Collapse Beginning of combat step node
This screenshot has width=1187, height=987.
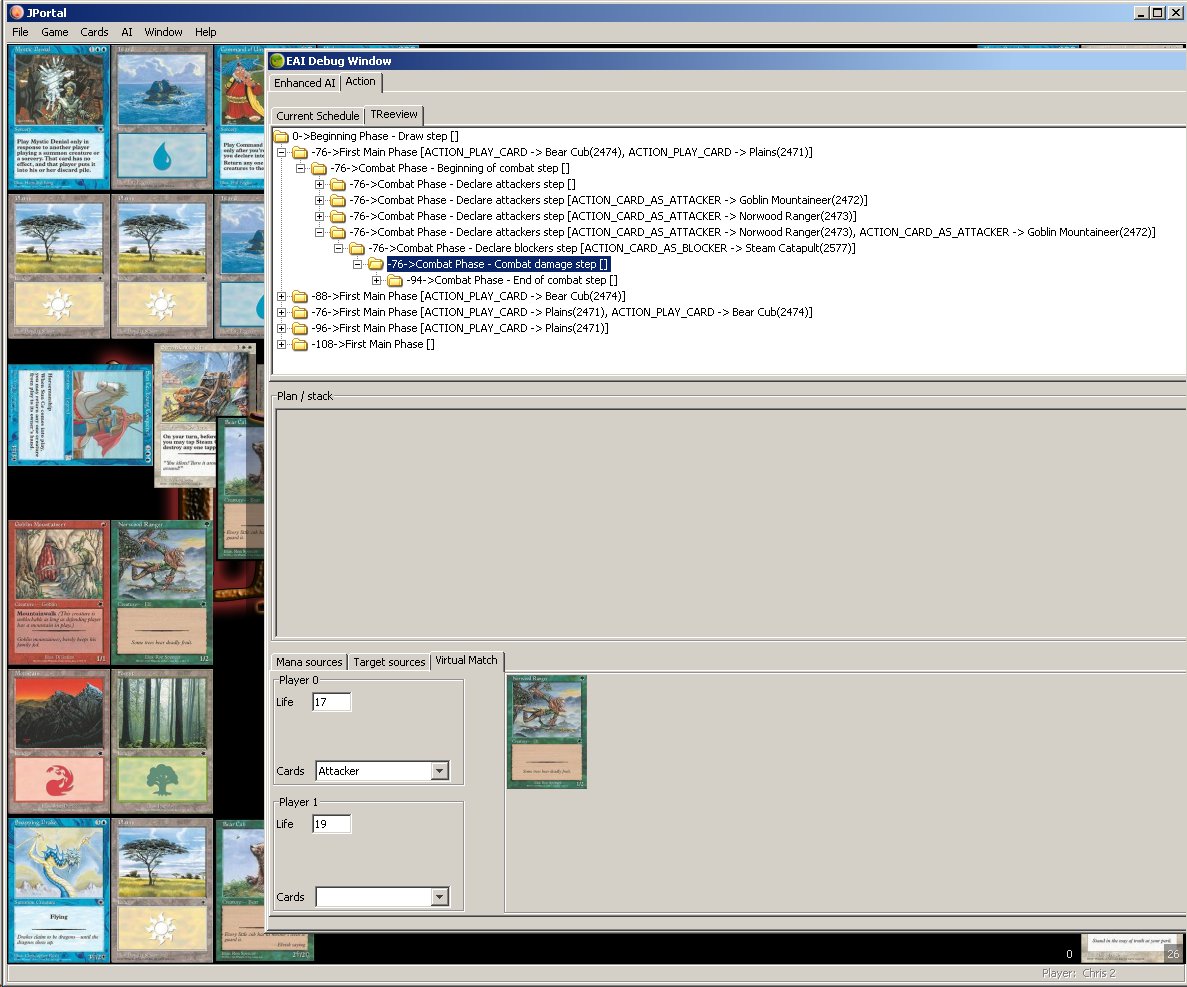pyautogui.click(x=301, y=168)
